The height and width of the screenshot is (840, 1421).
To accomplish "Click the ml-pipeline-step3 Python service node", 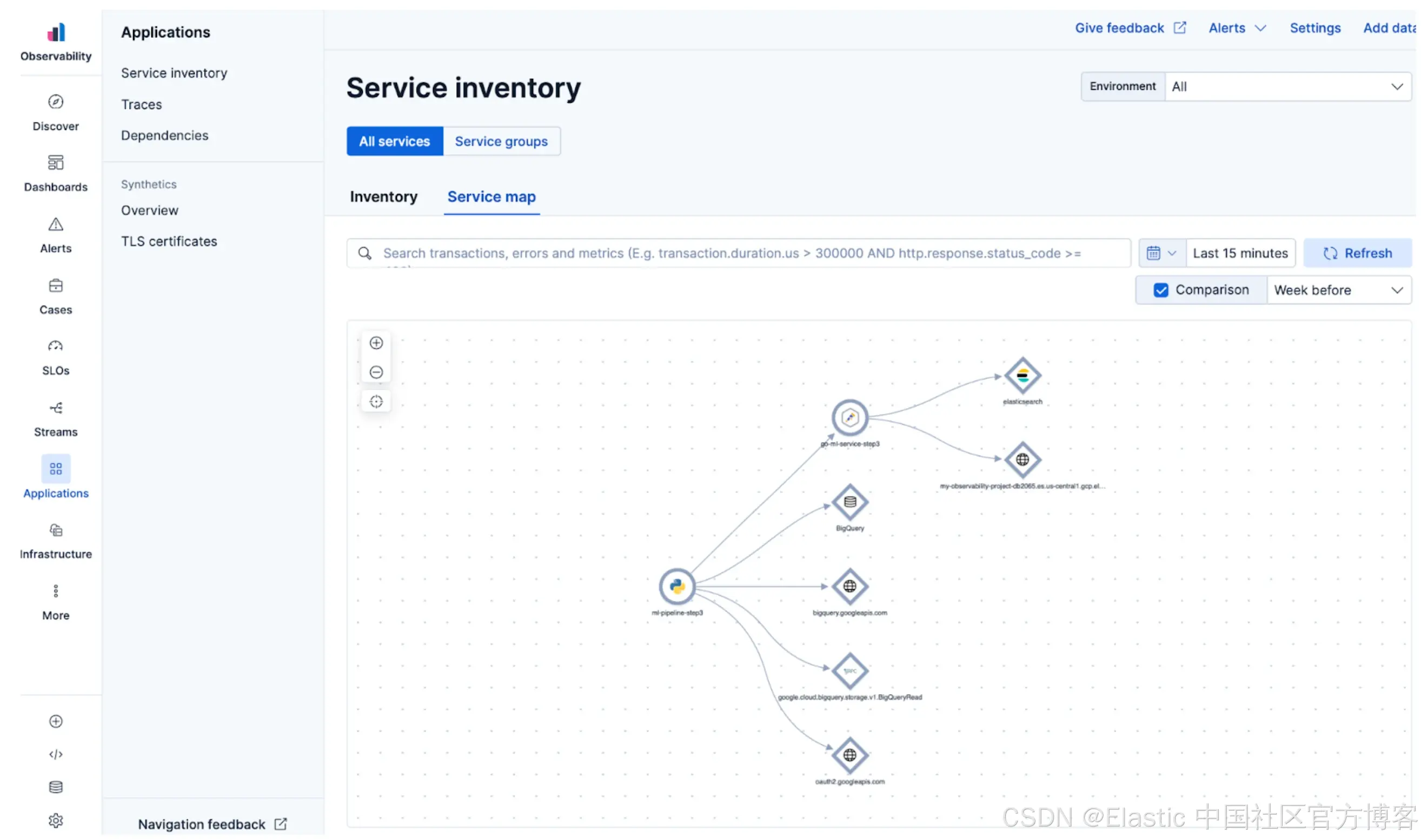I will pyautogui.click(x=678, y=587).
